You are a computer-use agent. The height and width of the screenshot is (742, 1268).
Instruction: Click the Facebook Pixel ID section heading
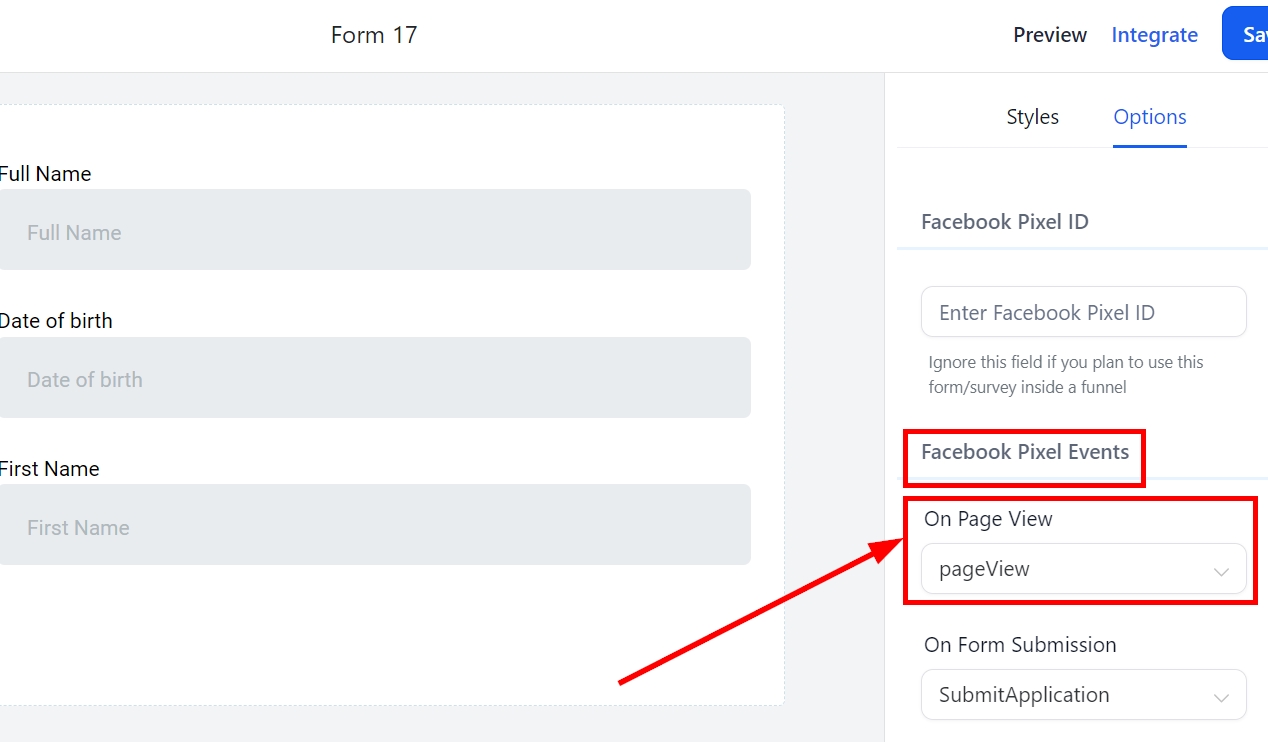(x=1004, y=222)
